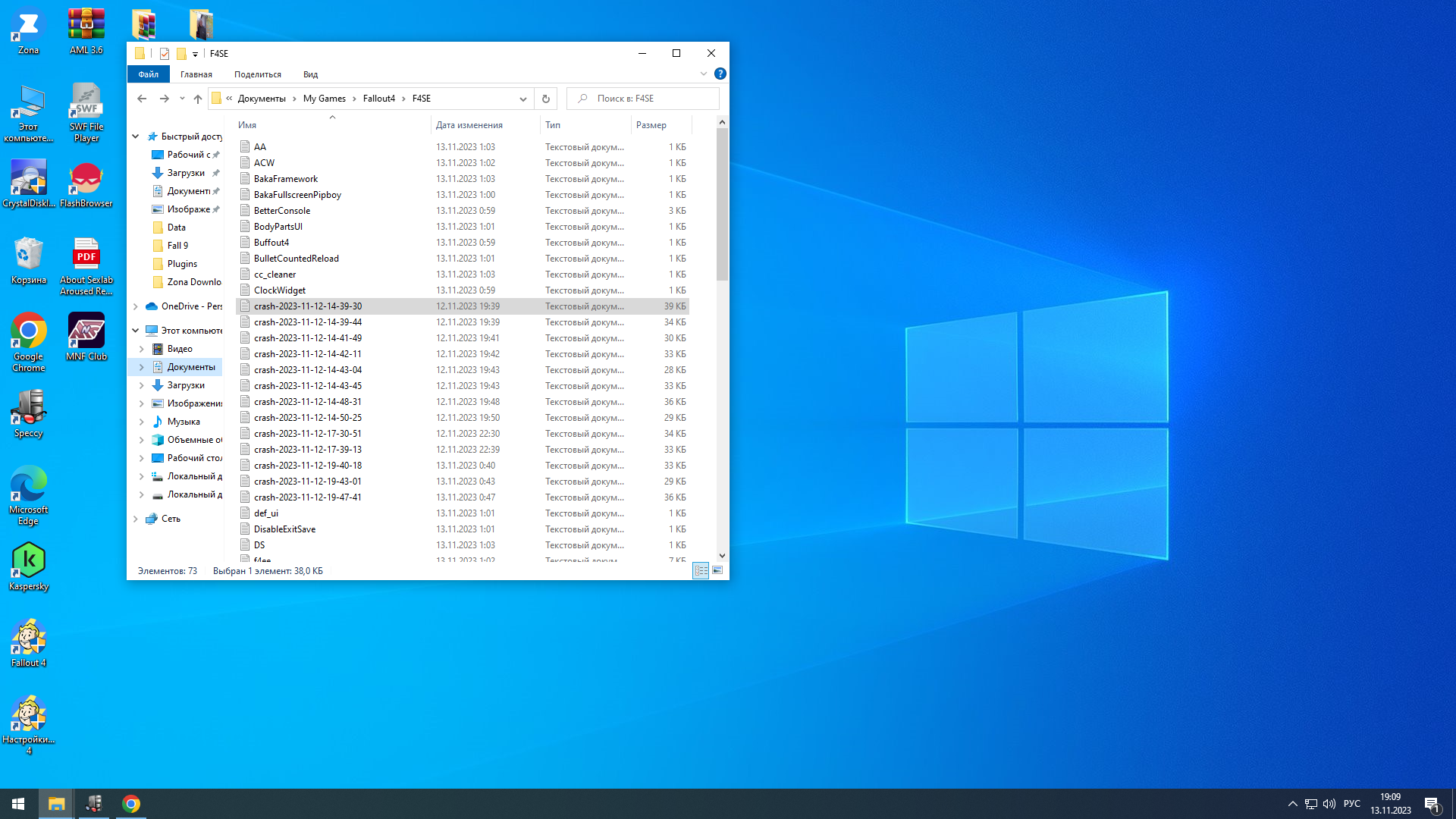
Task: Collapse the Этот компьютер tree section
Action: coord(136,331)
